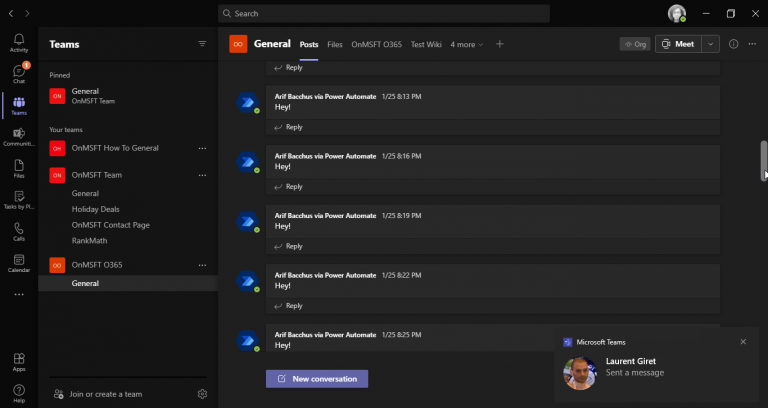The width and height of the screenshot is (768, 408).
Task: Go forward with the right arrow
Action: point(27,14)
